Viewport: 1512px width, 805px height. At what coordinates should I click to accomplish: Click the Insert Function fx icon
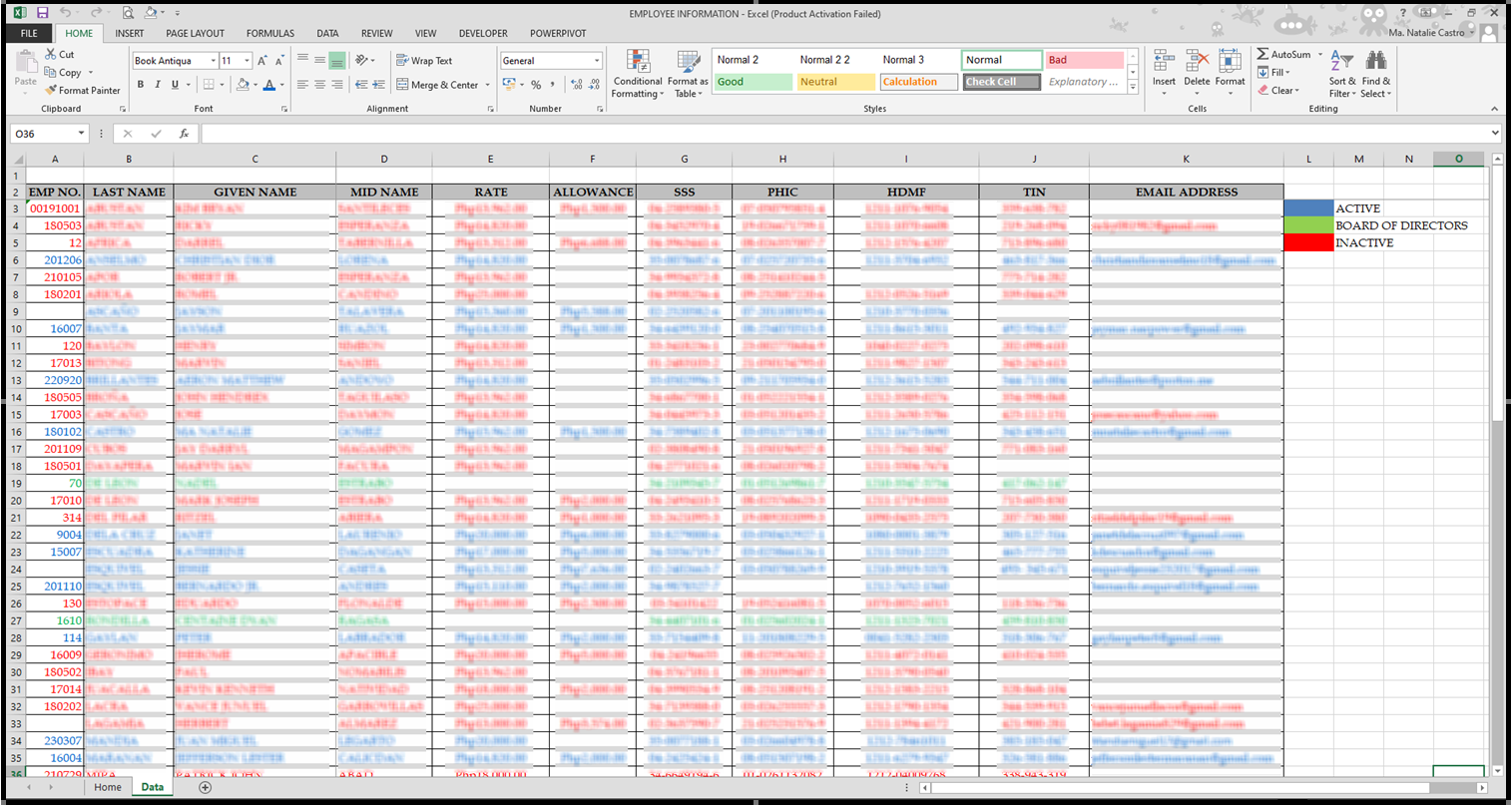tap(184, 134)
